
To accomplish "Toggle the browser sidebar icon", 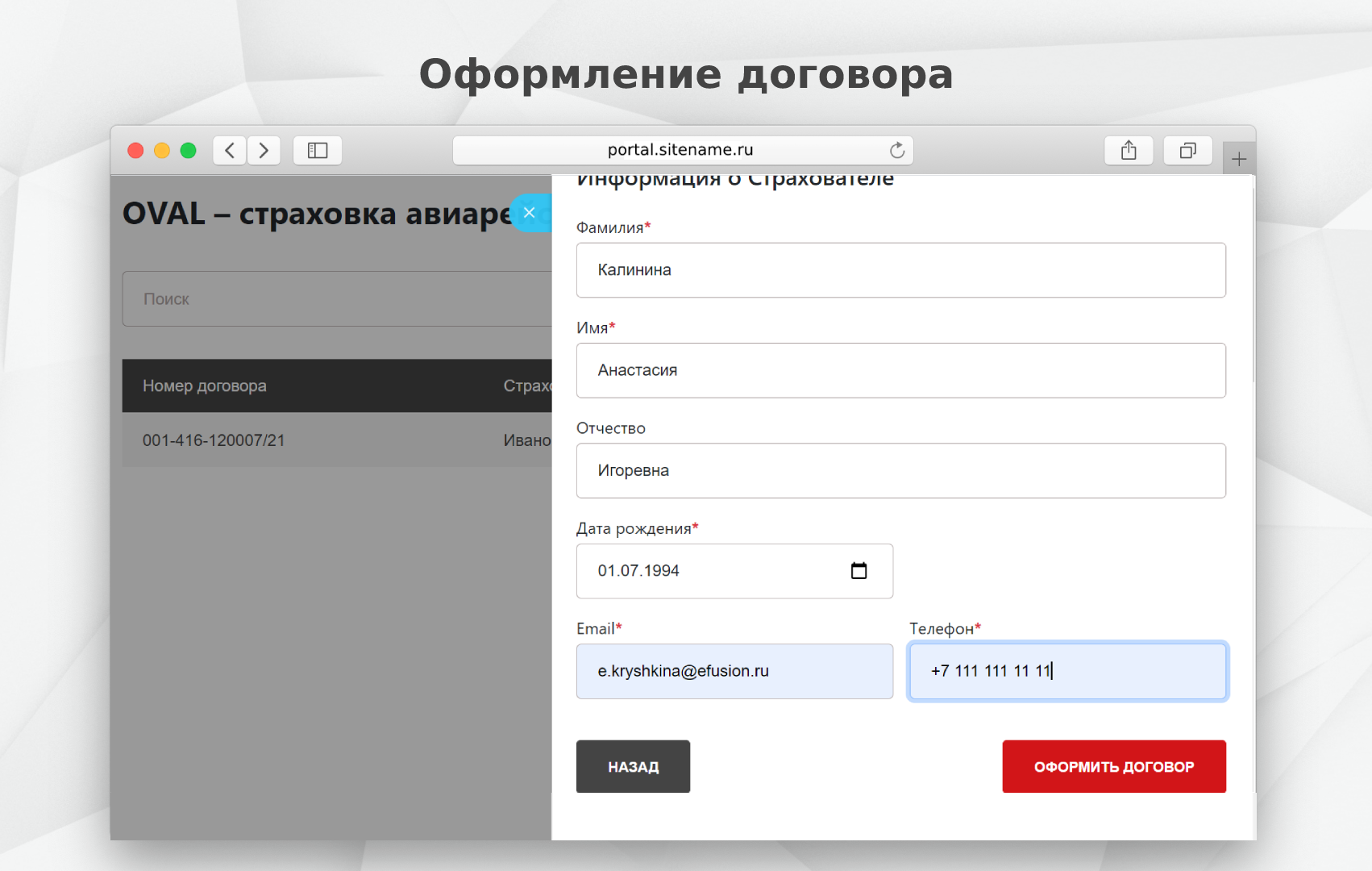I will tap(318, 151).
